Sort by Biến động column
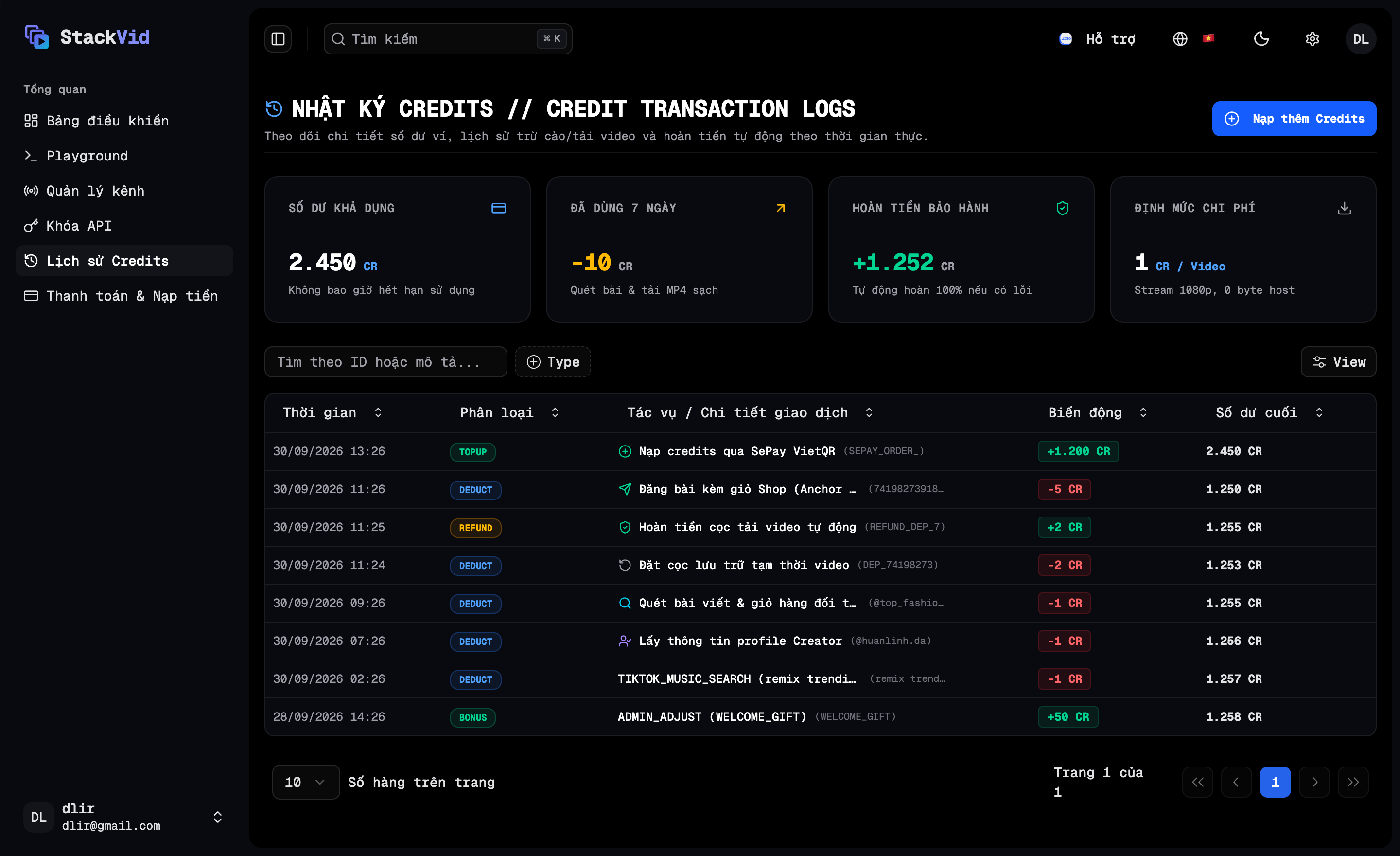The height and width of the screenshot is (856, 1400). tap(1097, 412)
